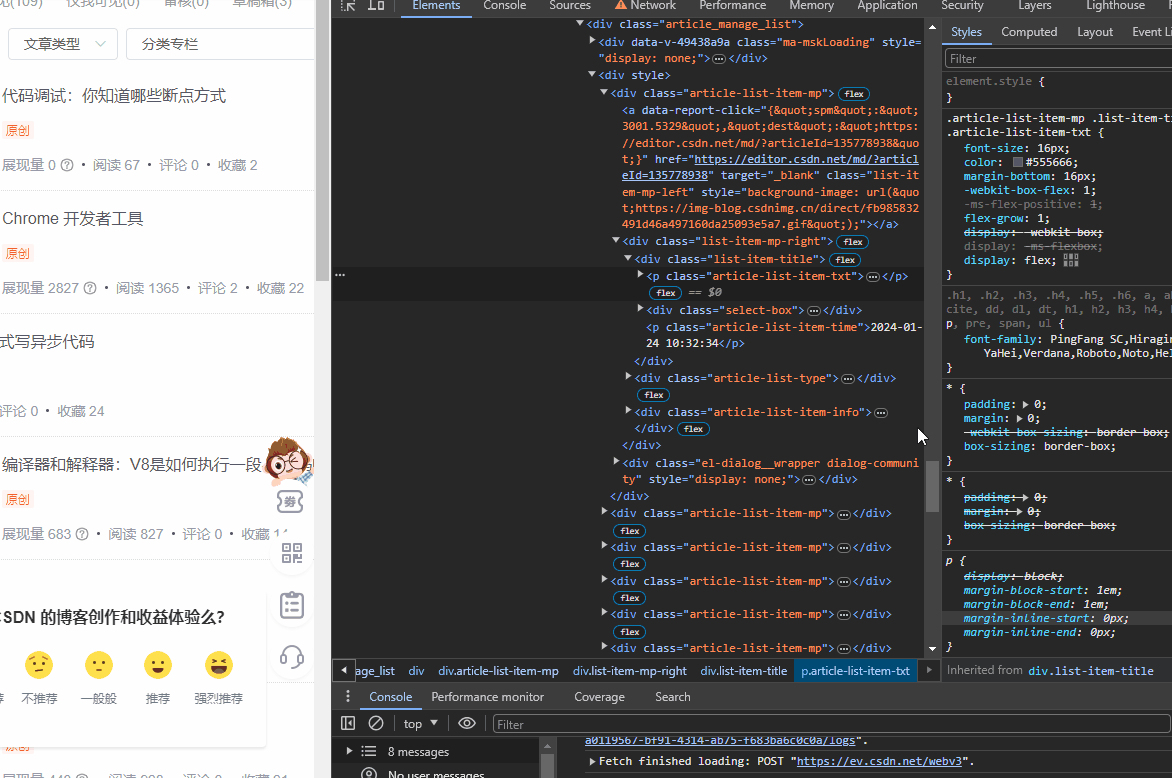Open article Chrome 开发者工具
The width and height of the screenshot is (1172, 778).
(x=73, y=219)
